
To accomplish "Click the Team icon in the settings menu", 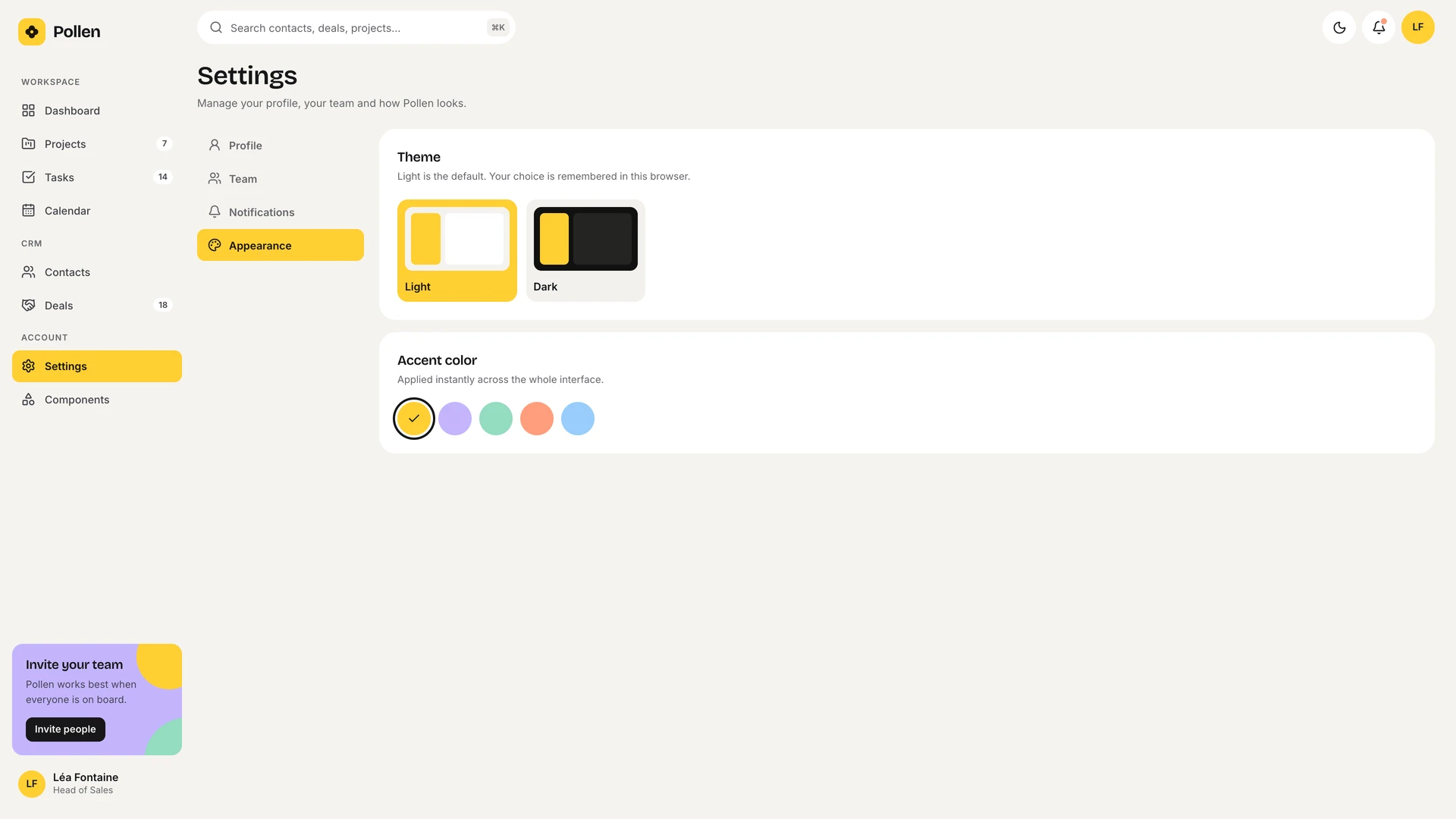I will [215, 179].
